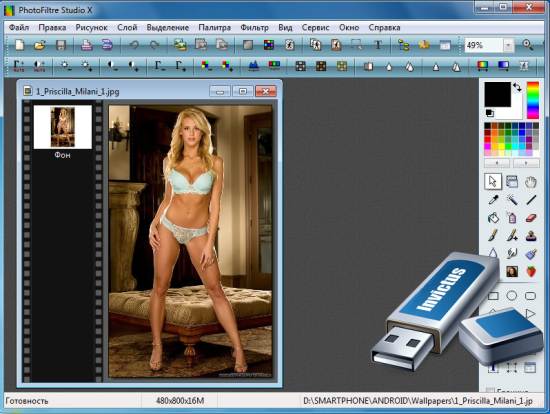Select the Hand move tool

pos(531,181)
